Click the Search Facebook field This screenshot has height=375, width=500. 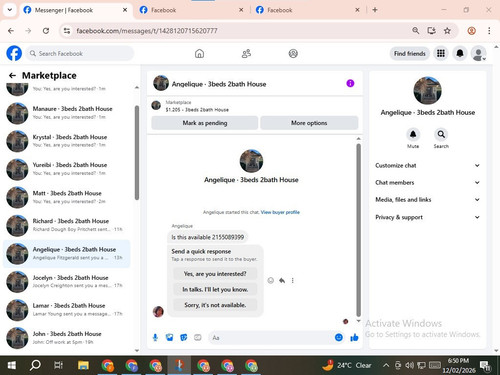pos(80,53)
